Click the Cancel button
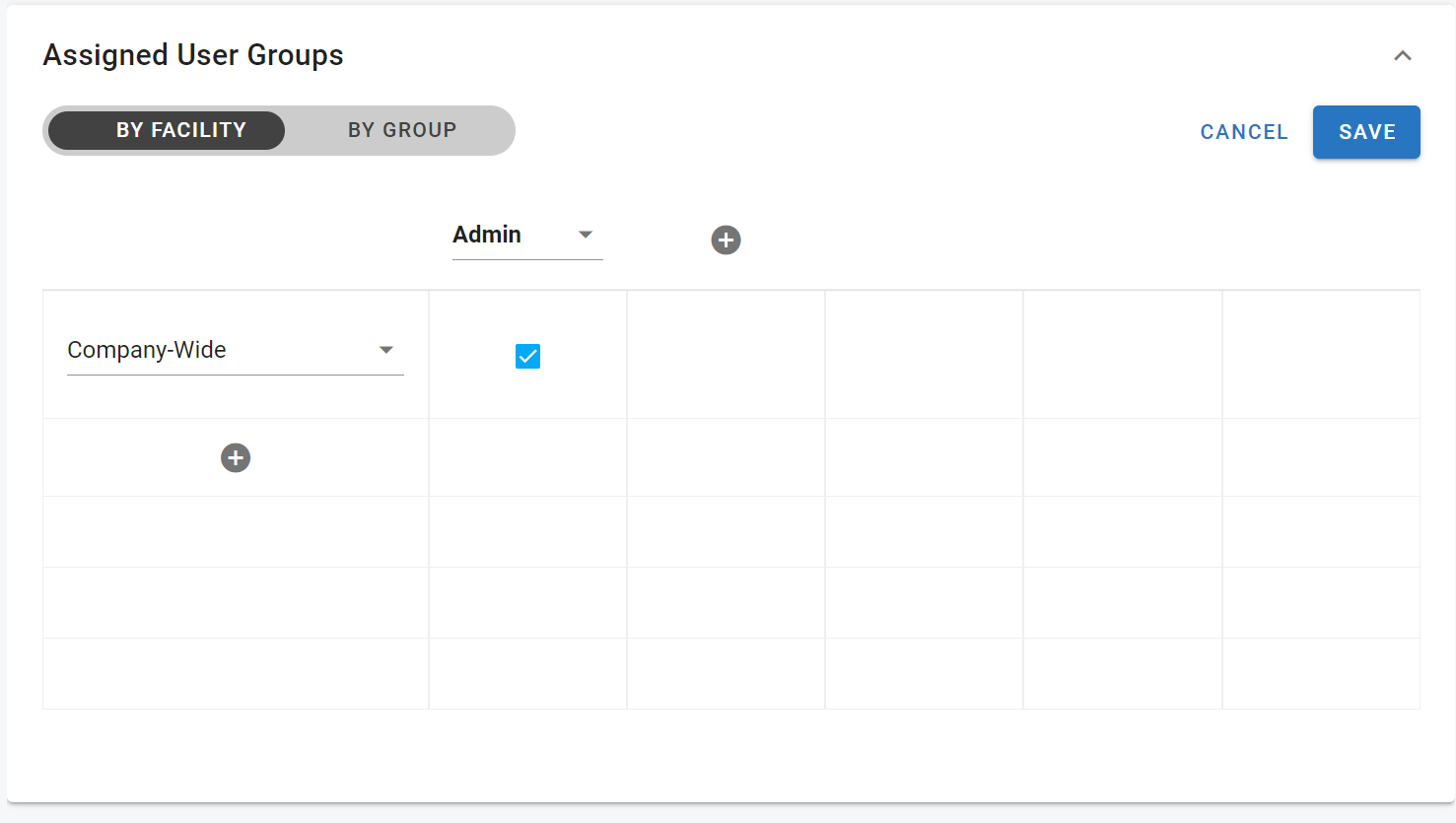The width and height of the screenshot is (1456, 823). [x=1243, y=132]
